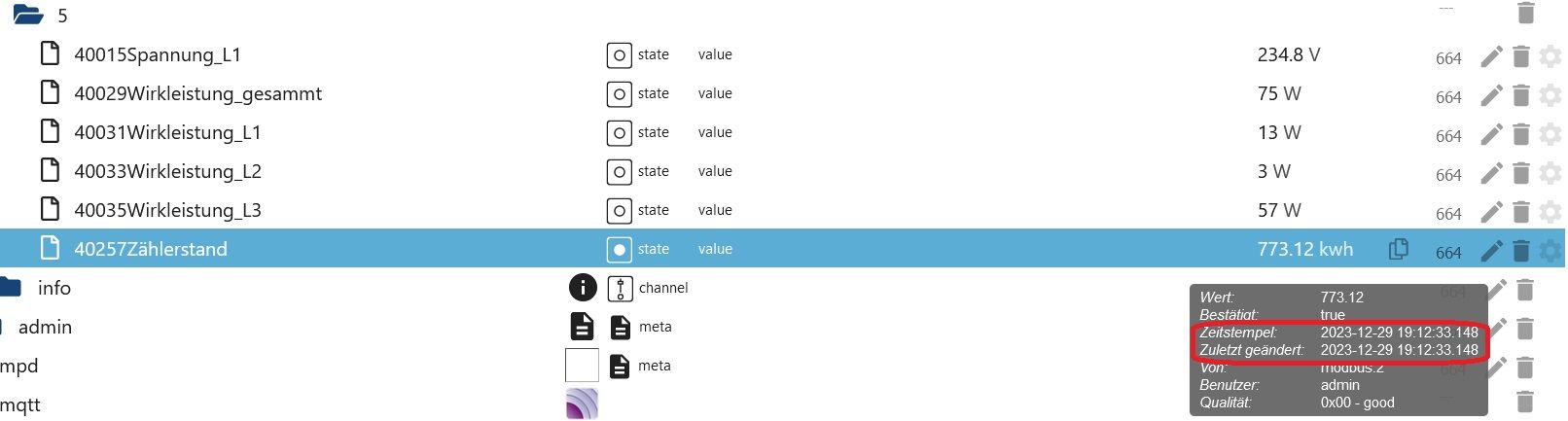Edit the 40015Spannung_L1 value with pencil icon
Screen dimensions: 1568x421
[x=1491, y=56]
